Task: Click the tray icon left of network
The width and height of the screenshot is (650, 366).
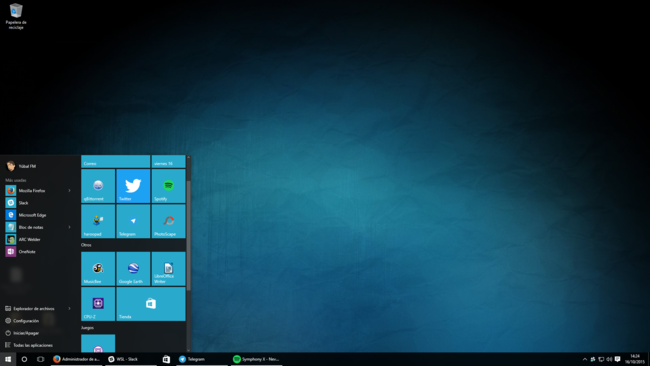Action: tap(593, 359)
